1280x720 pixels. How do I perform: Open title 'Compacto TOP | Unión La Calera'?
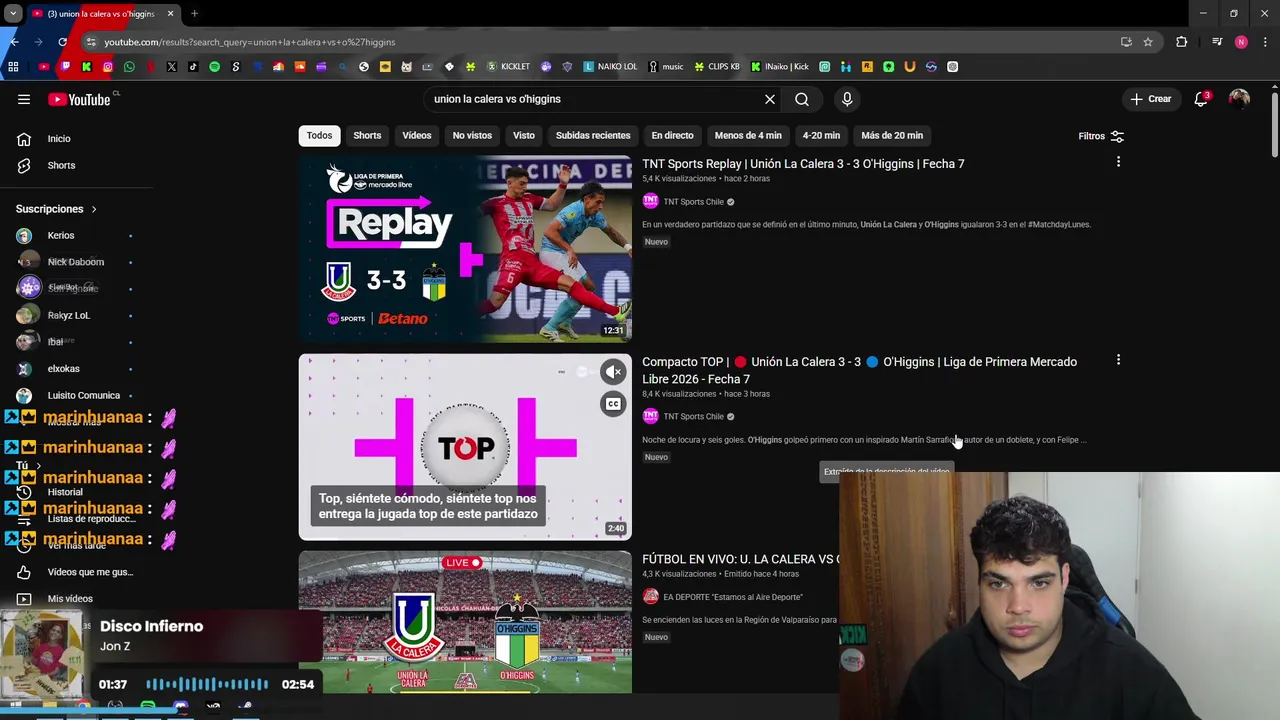tap(859, 370)
